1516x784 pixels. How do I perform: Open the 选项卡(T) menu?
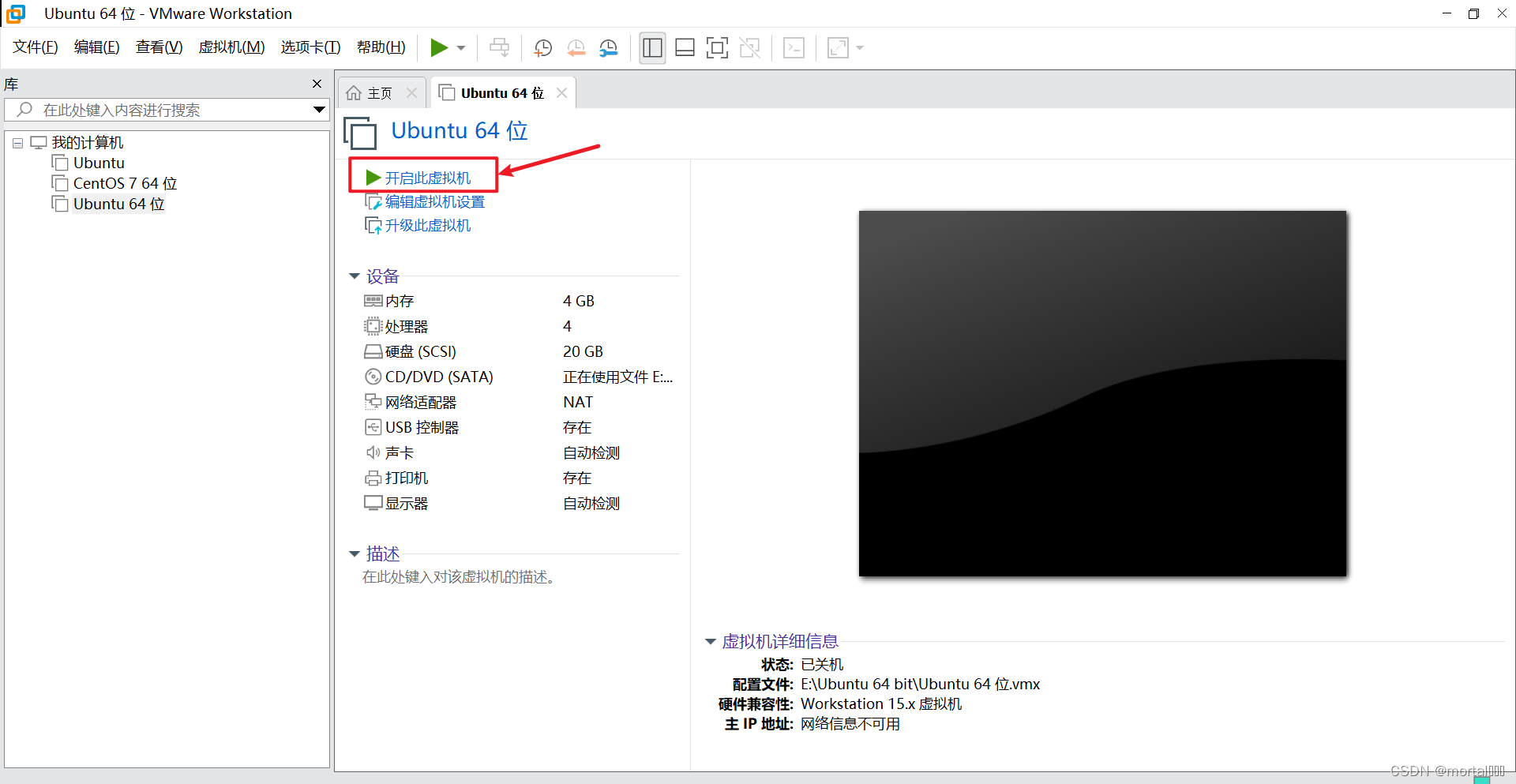pos(311,47)
